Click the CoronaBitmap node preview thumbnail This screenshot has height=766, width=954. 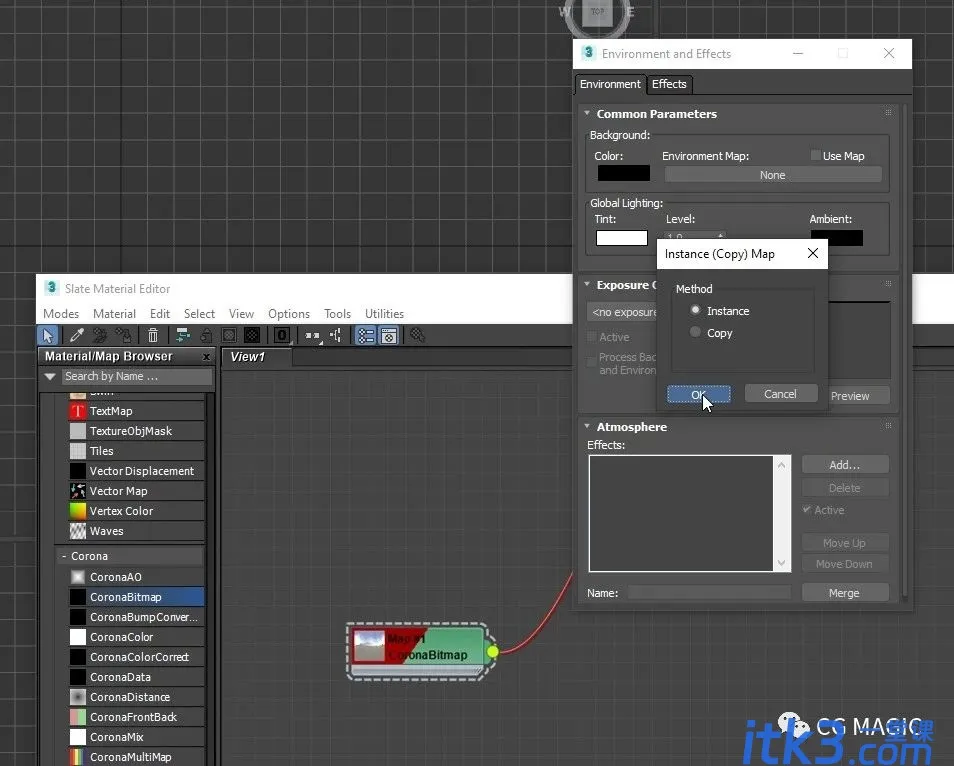[369, 646]
